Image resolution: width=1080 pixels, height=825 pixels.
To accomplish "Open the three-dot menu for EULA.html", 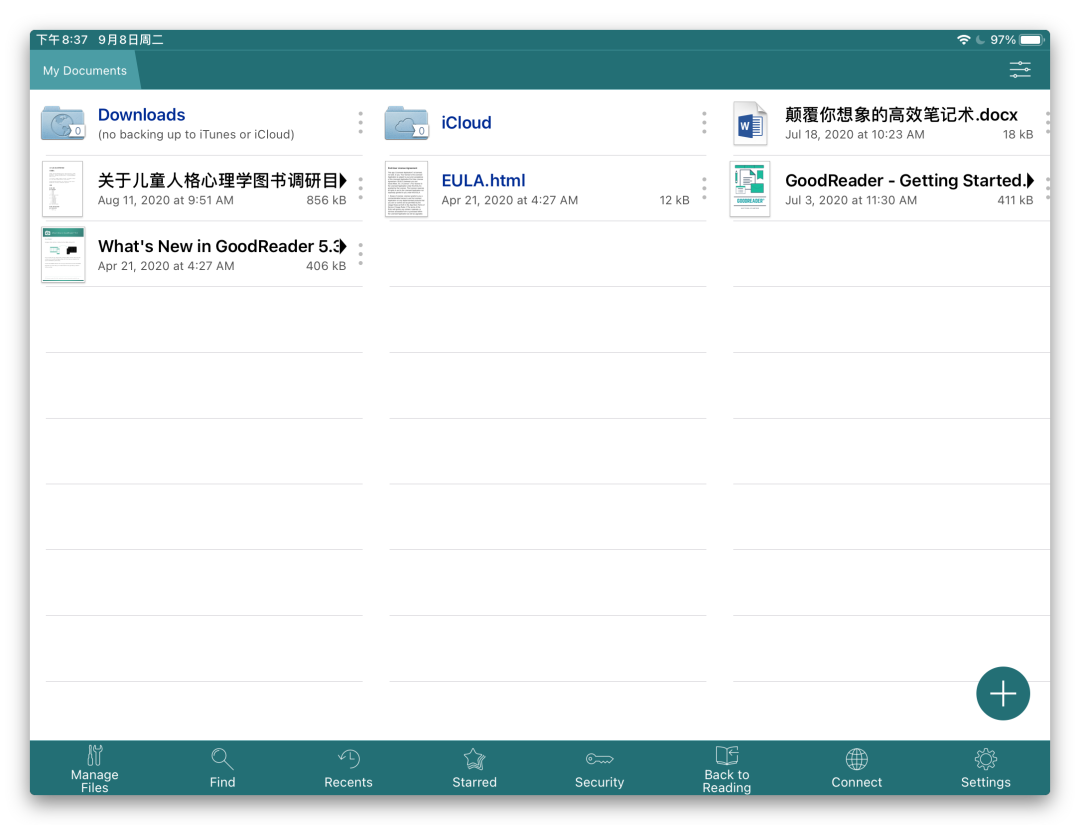I will point(704,188).
